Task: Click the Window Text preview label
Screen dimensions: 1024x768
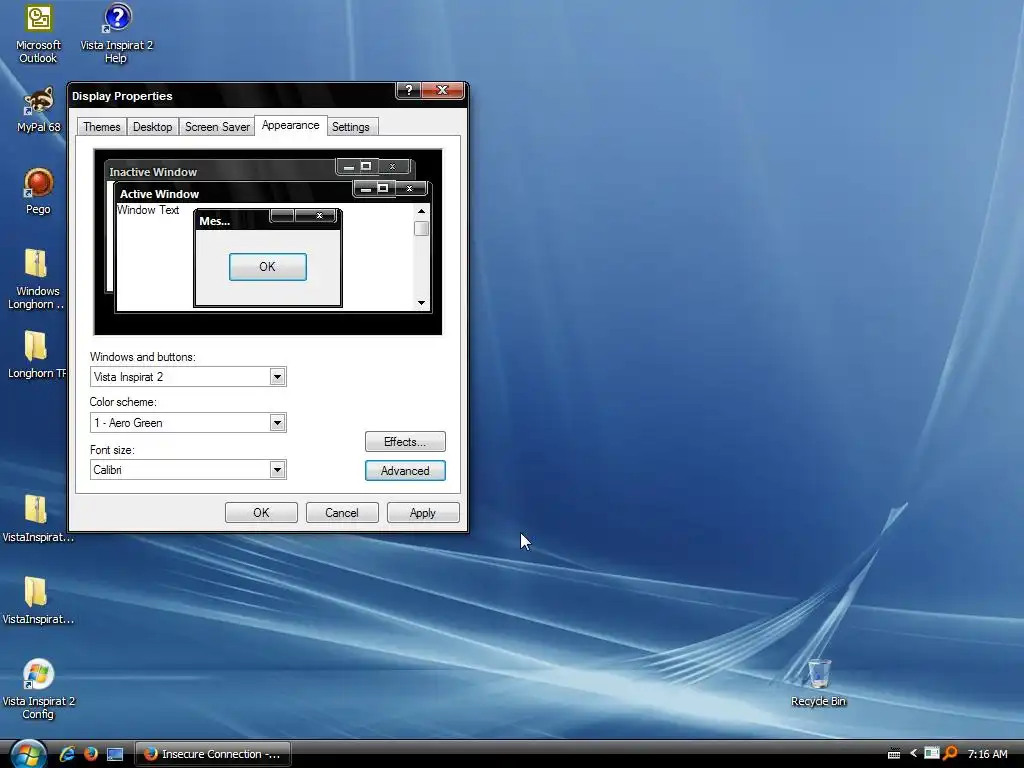Action: (148, 210)
